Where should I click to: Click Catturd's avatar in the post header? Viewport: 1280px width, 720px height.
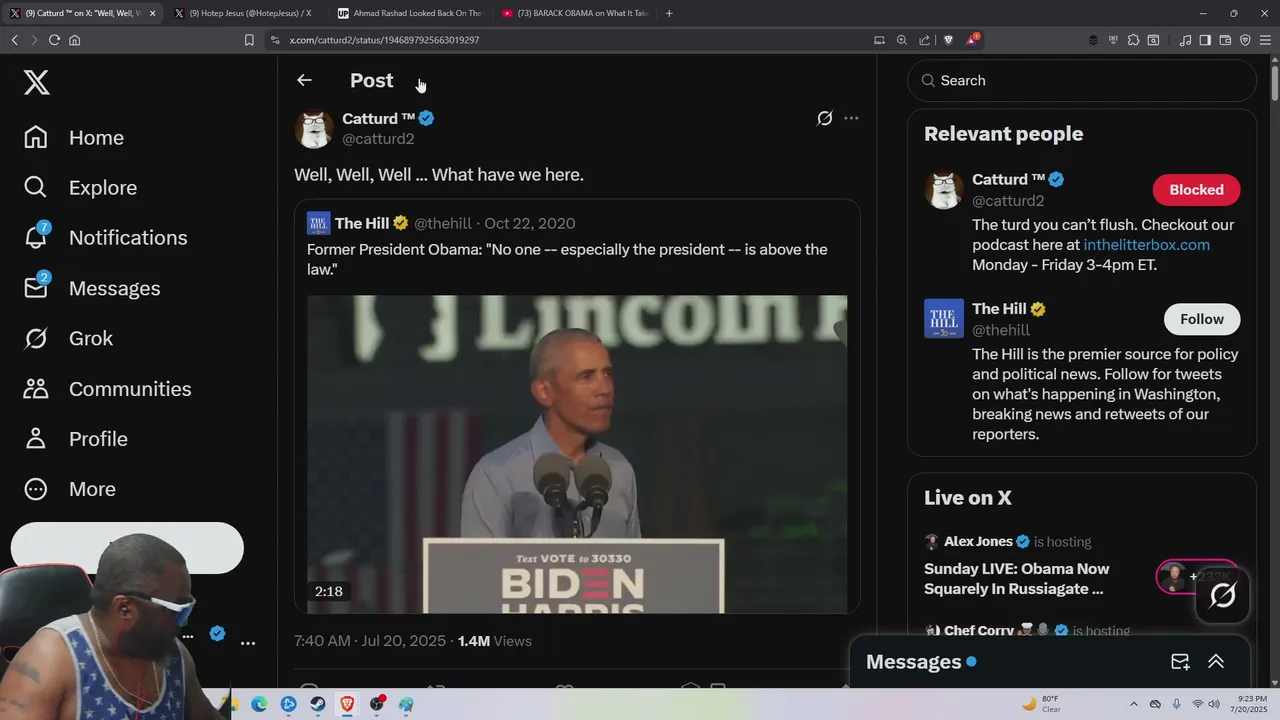click(314, 129)
